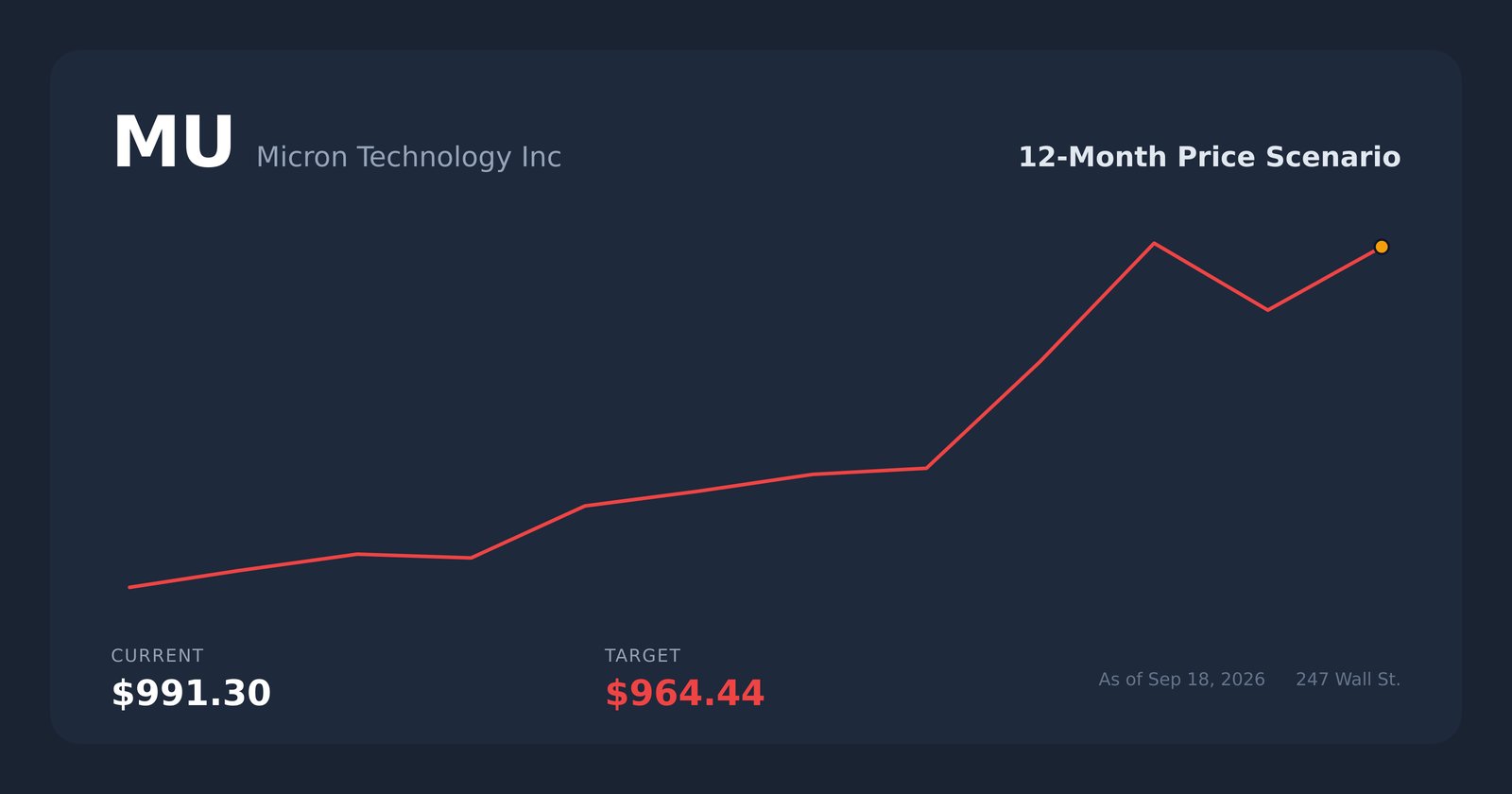Click the line vertex just before the flat segment ends

tap(813, 474)
